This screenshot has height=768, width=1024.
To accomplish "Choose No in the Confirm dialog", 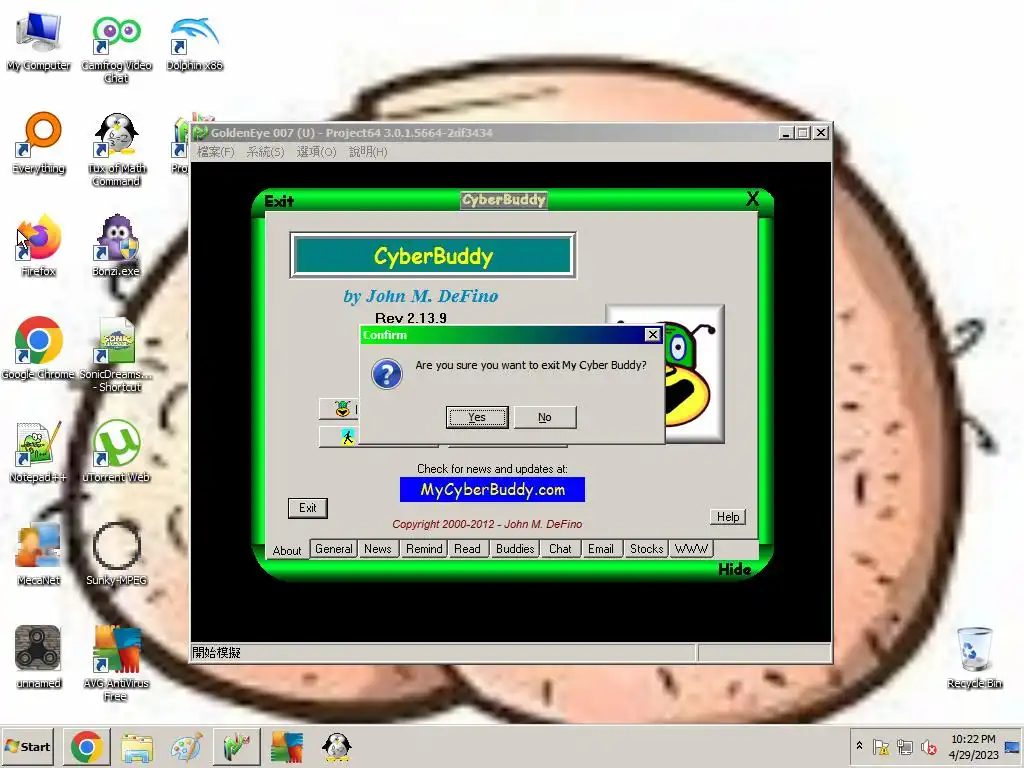I will [x=545, y=417].
